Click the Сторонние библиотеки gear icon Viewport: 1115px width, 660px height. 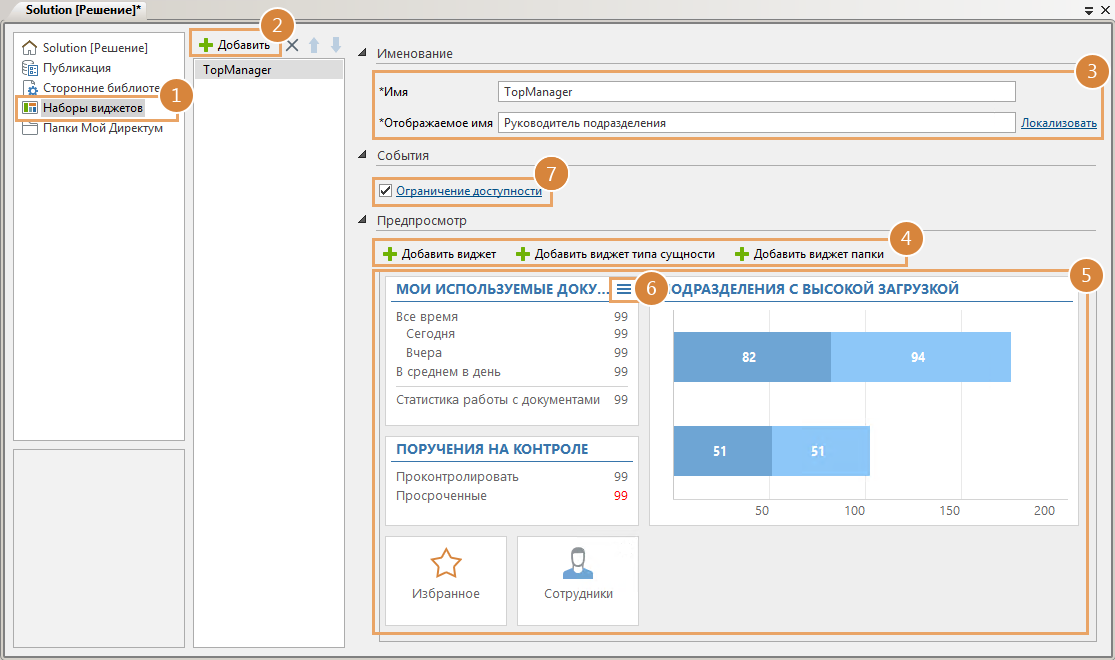(30, 88)
